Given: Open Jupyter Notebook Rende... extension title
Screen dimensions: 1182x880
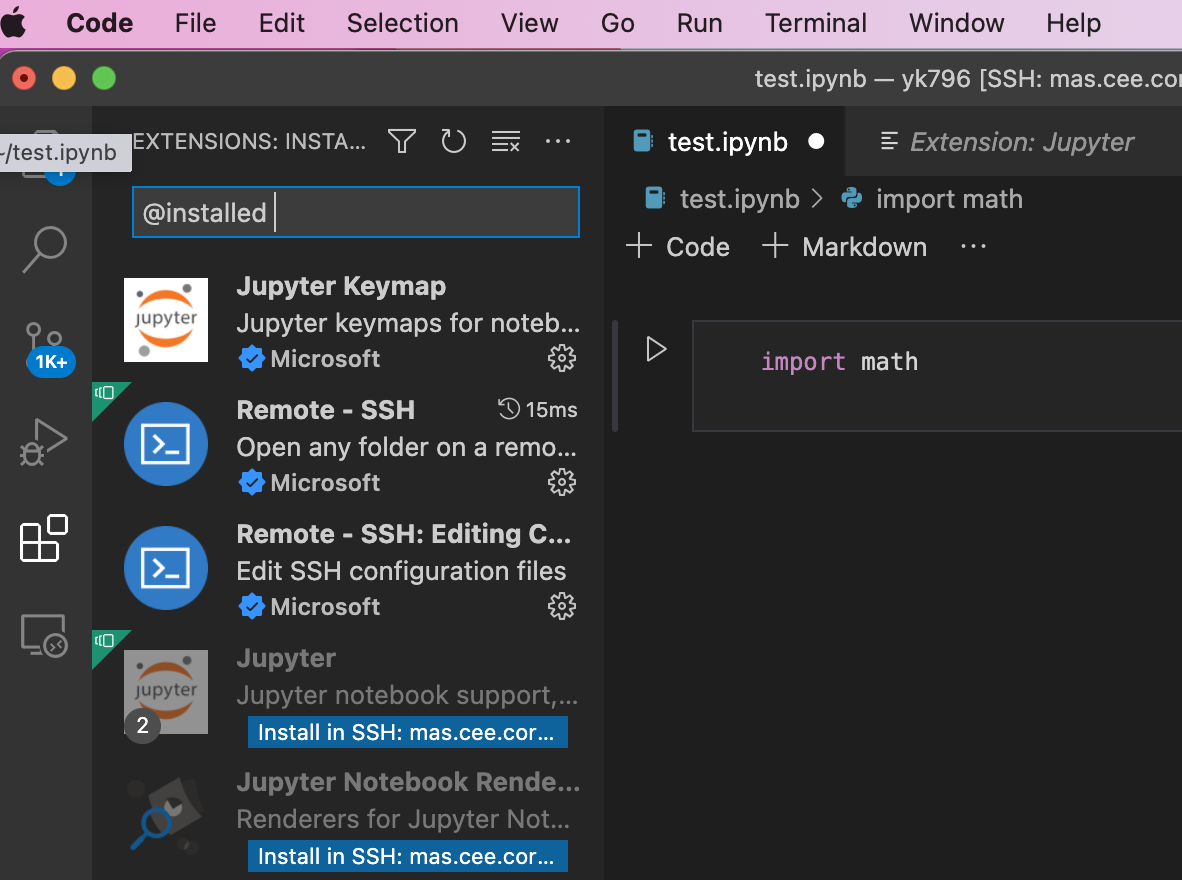Looking at the screenshot, I should 408,781.
